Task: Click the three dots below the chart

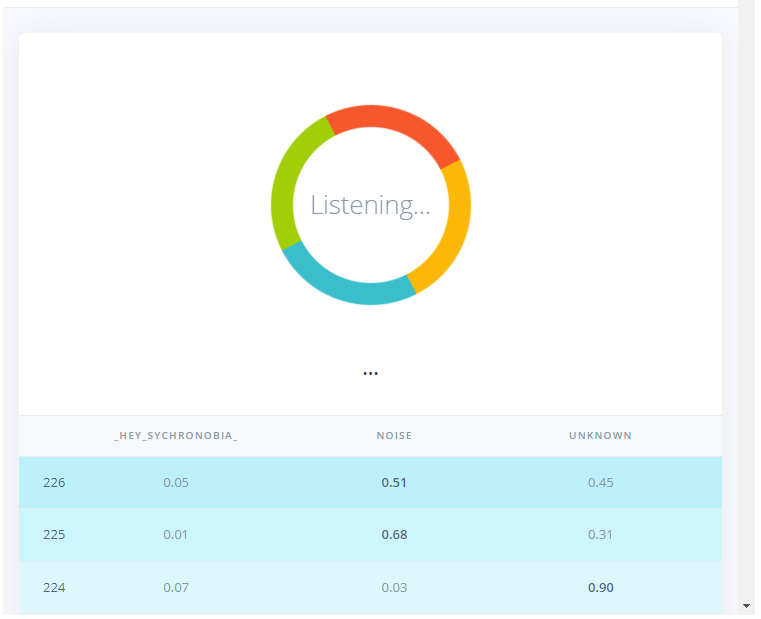Action: [370, 373]
